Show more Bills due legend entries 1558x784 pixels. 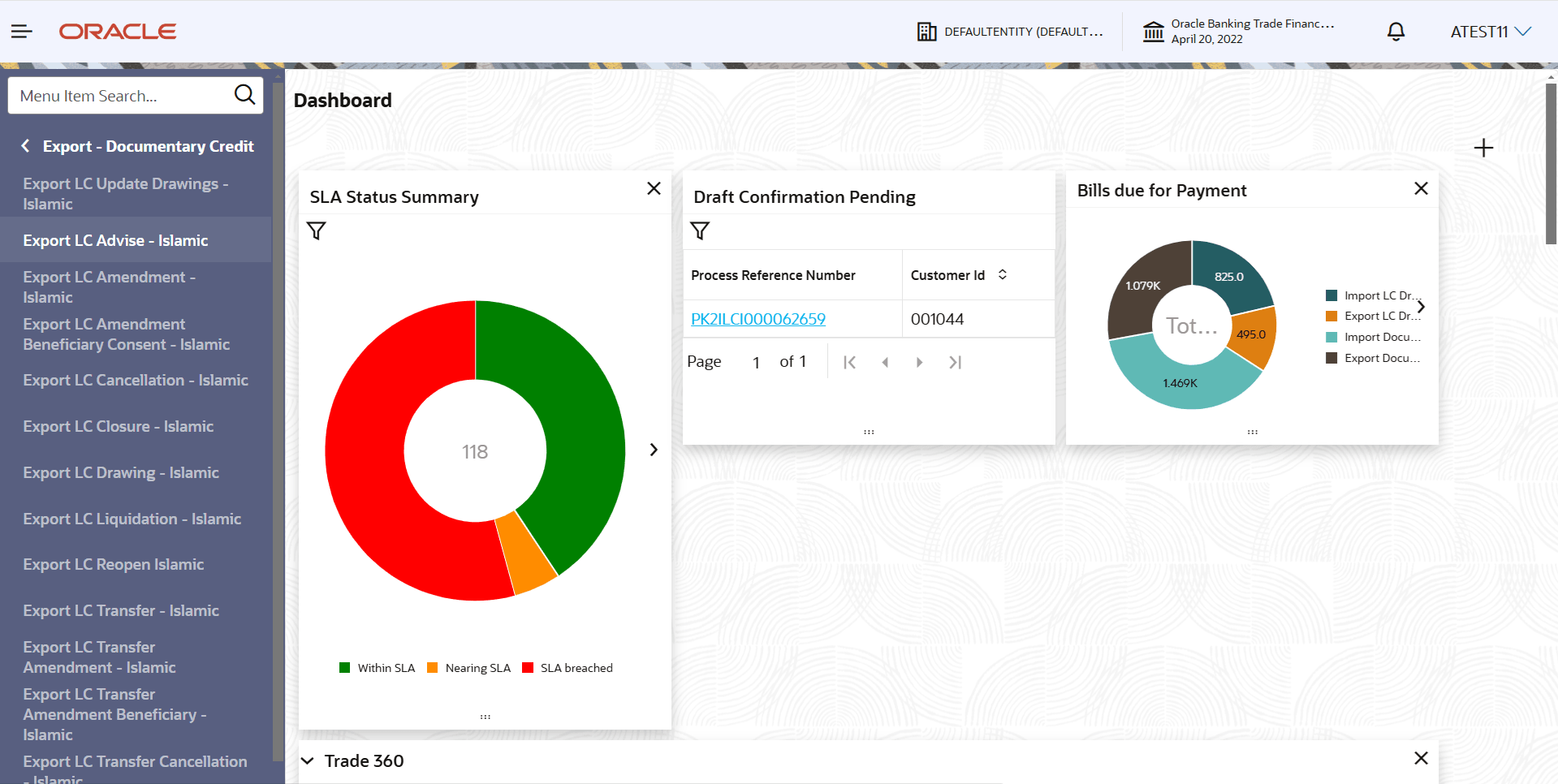click(1421, 307)
